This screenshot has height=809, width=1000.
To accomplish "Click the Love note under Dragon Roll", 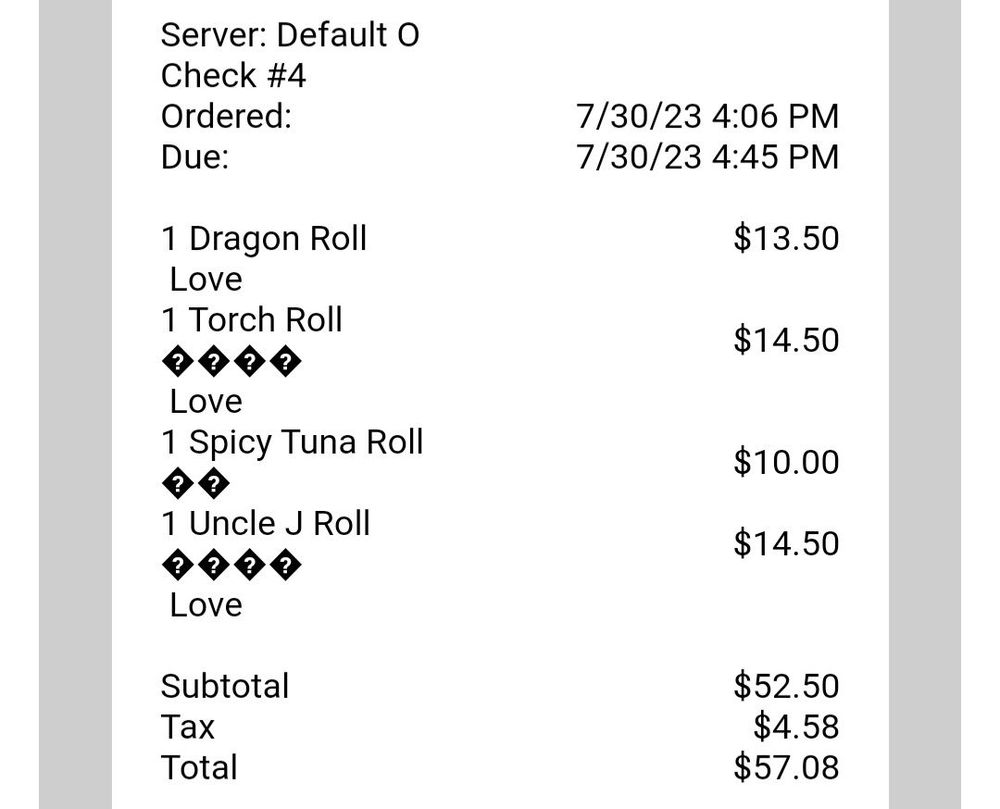I will pos(206,279).
